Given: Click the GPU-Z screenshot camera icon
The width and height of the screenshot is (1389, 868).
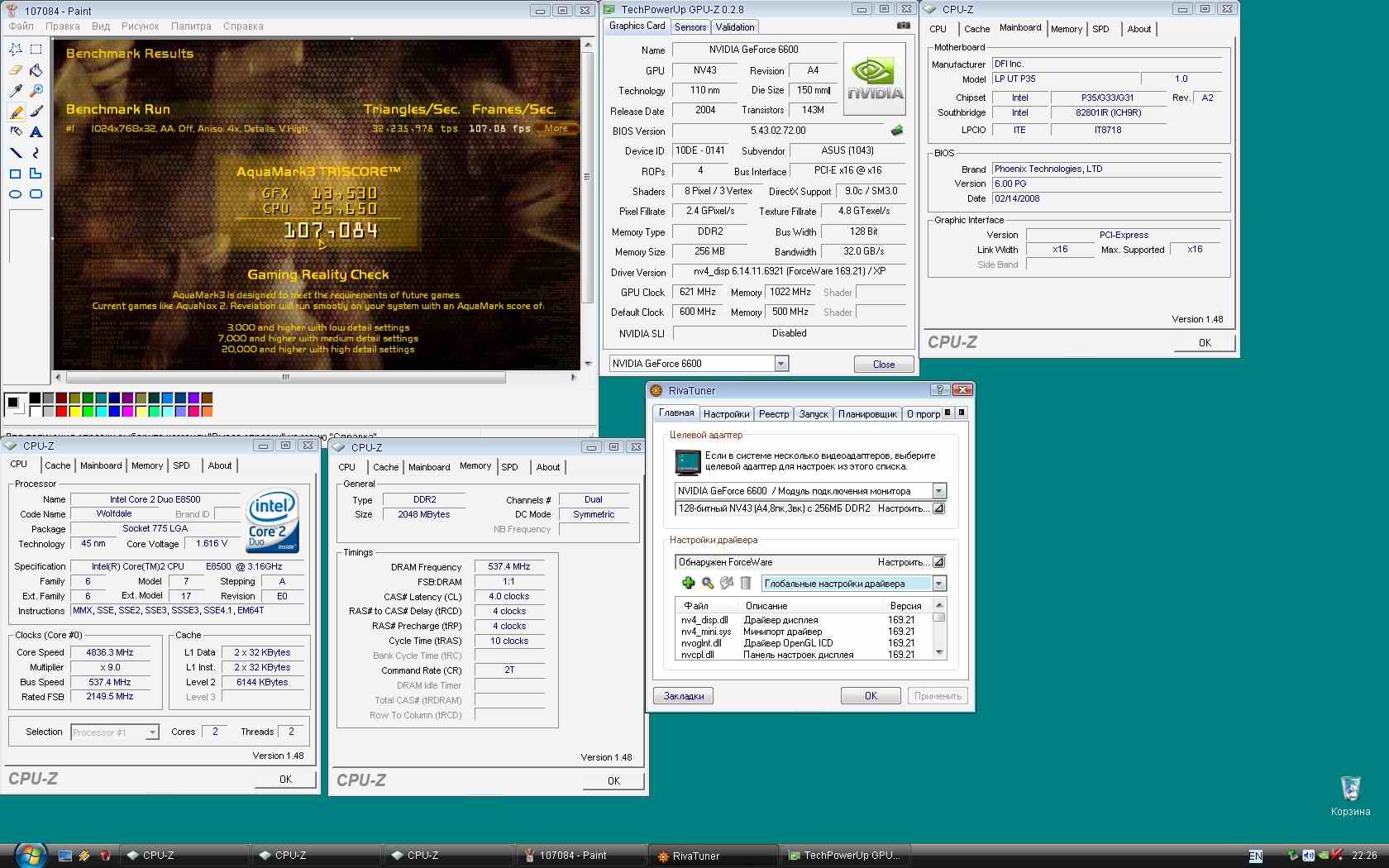Looking at the screenshot, I should [x=904, y=26].
